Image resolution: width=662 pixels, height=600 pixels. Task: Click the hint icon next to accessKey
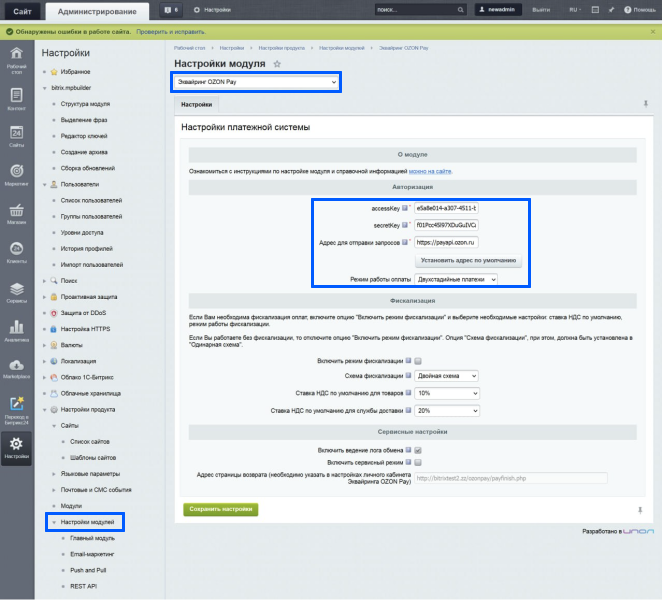pyautogui.click(x=404, y=208)
